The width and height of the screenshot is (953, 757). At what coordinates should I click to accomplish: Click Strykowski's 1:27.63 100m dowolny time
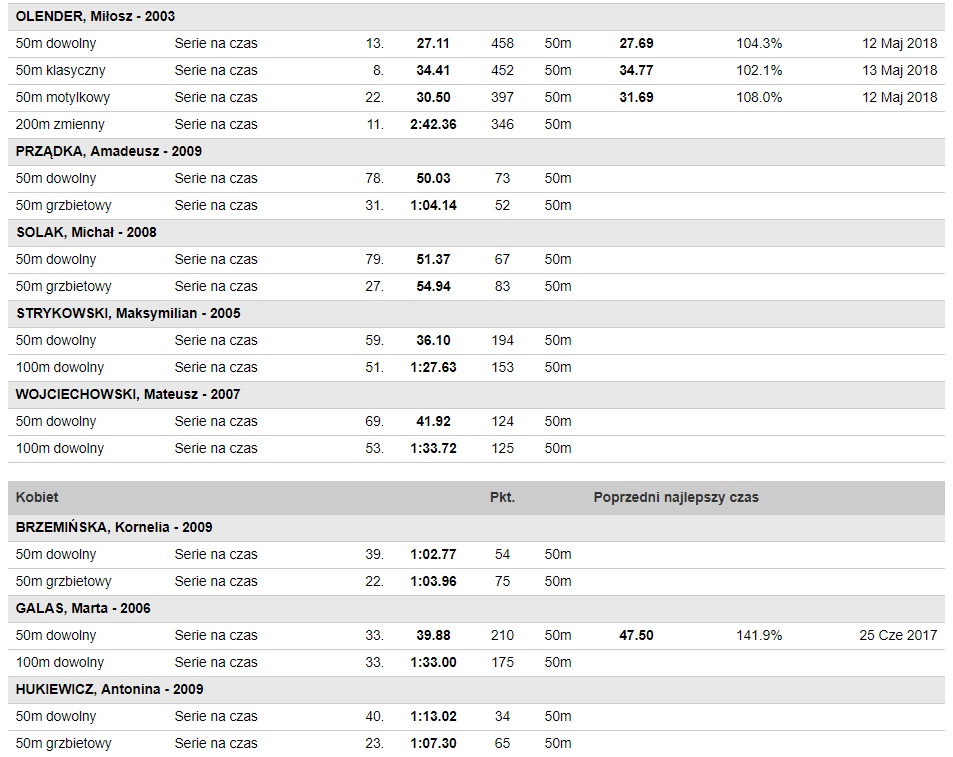433,367
